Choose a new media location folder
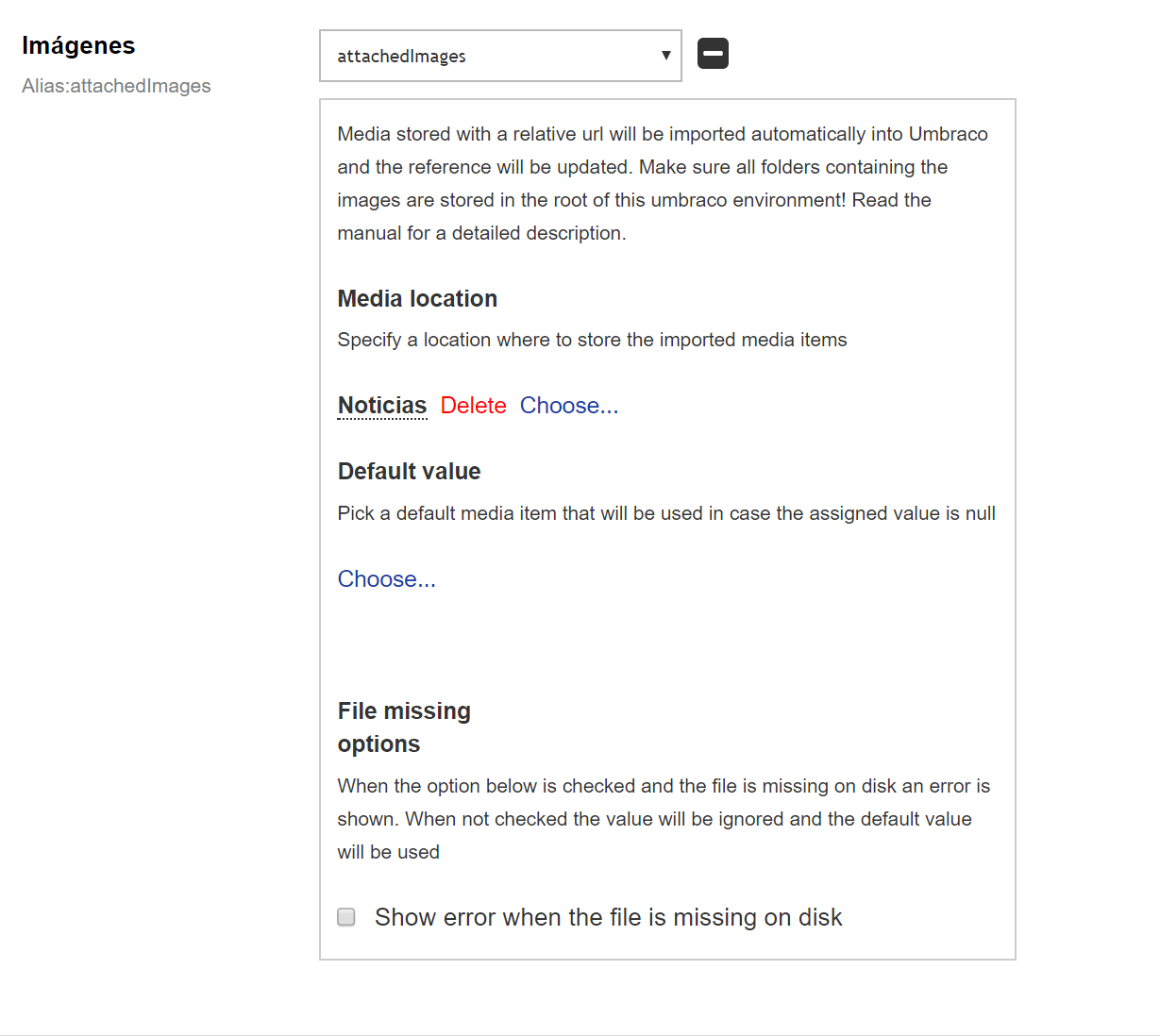 [569, 405]
